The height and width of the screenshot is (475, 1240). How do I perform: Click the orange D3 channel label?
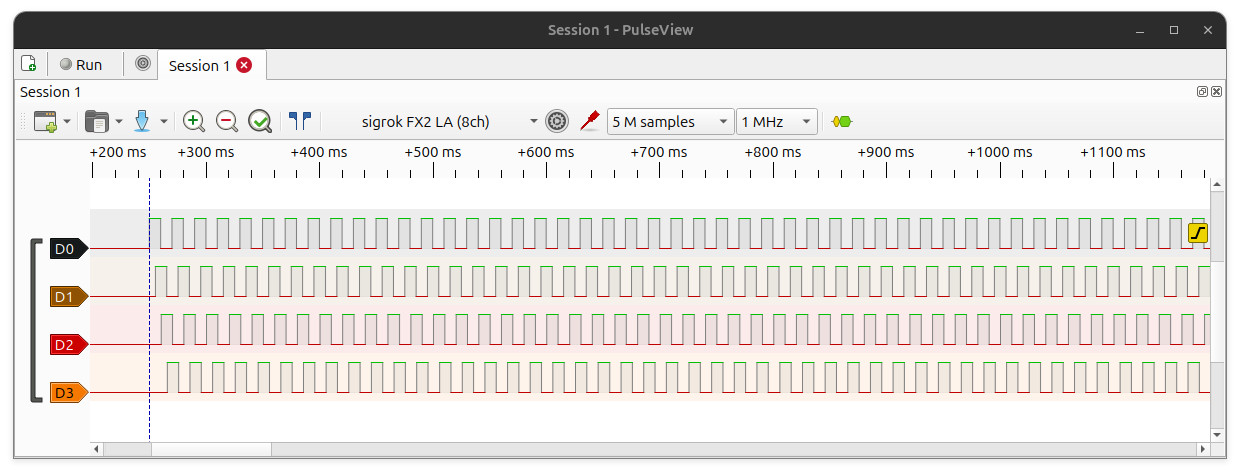tap(69, 393)
